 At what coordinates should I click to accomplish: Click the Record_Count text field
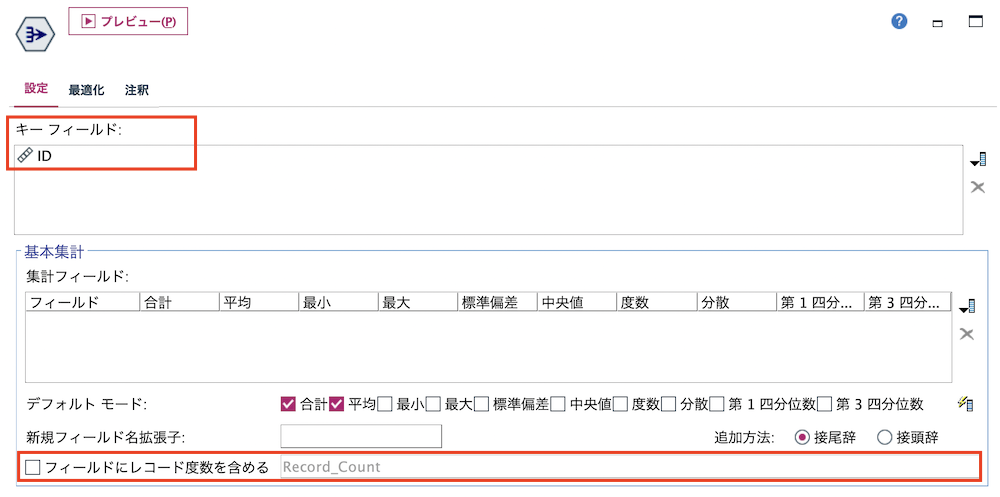[x=628, y=467]
